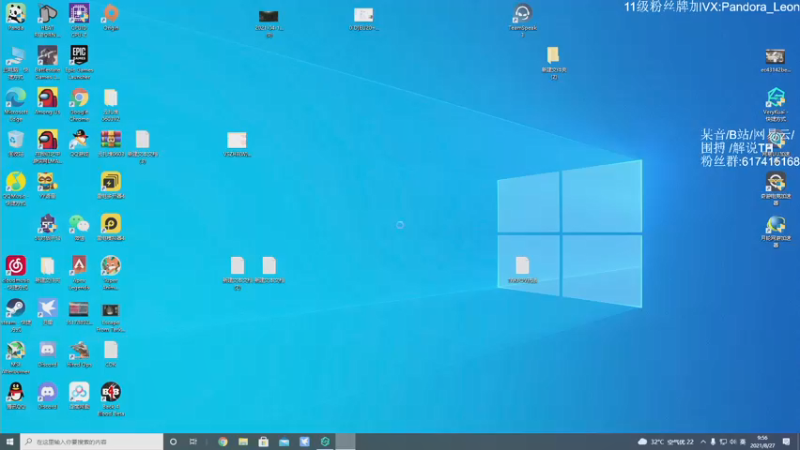Expand the hidden system tray icons
This screenshot has height=450, width=800.
point(703,441)
